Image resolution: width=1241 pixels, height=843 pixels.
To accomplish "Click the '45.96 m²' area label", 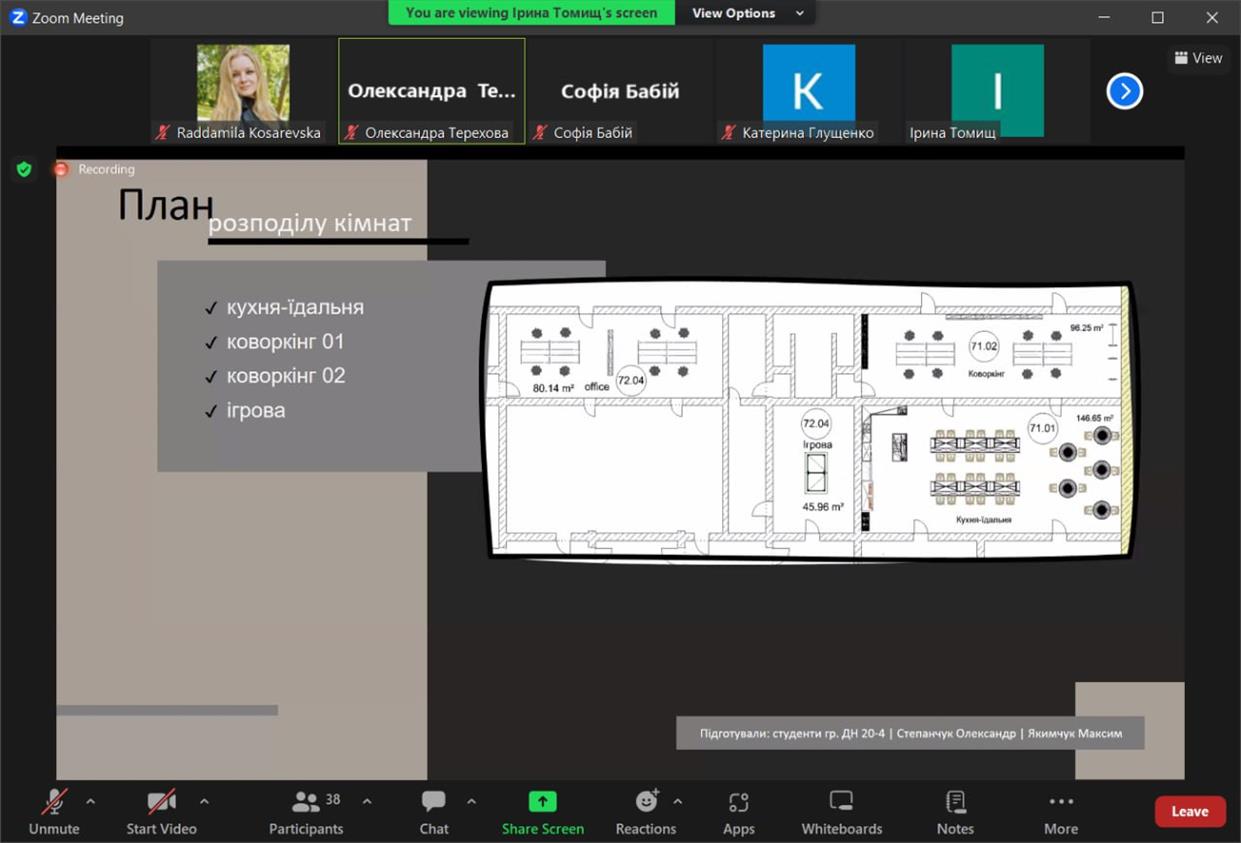I will pos(823,507).
